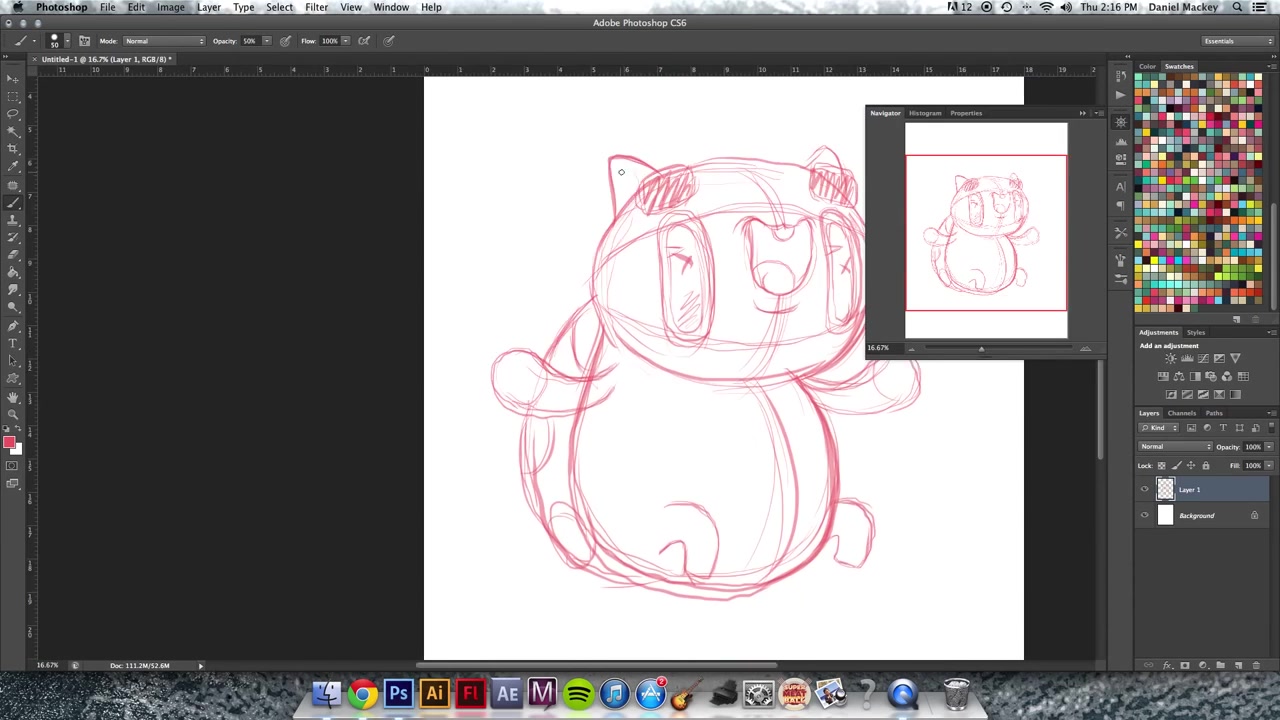
Task: Delete layer using trash icon in Layers panel
Action: pyautogui.click(x=1256, y=665)
